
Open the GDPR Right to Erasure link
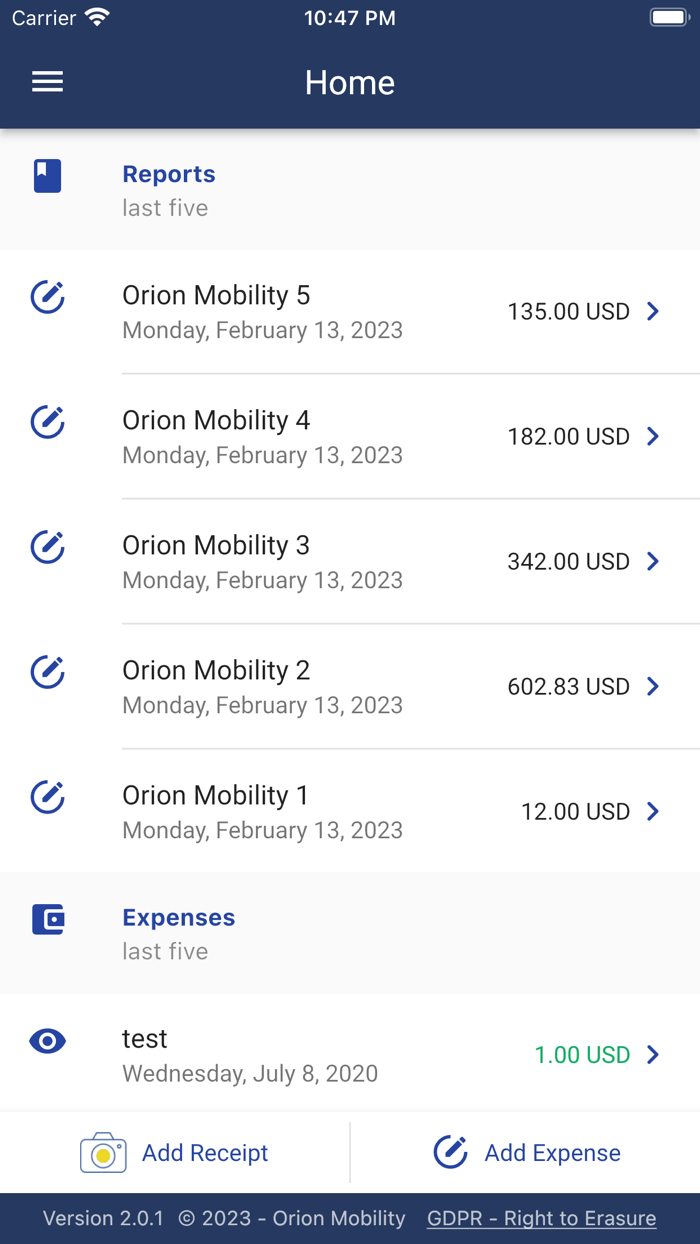(541, 1218)
